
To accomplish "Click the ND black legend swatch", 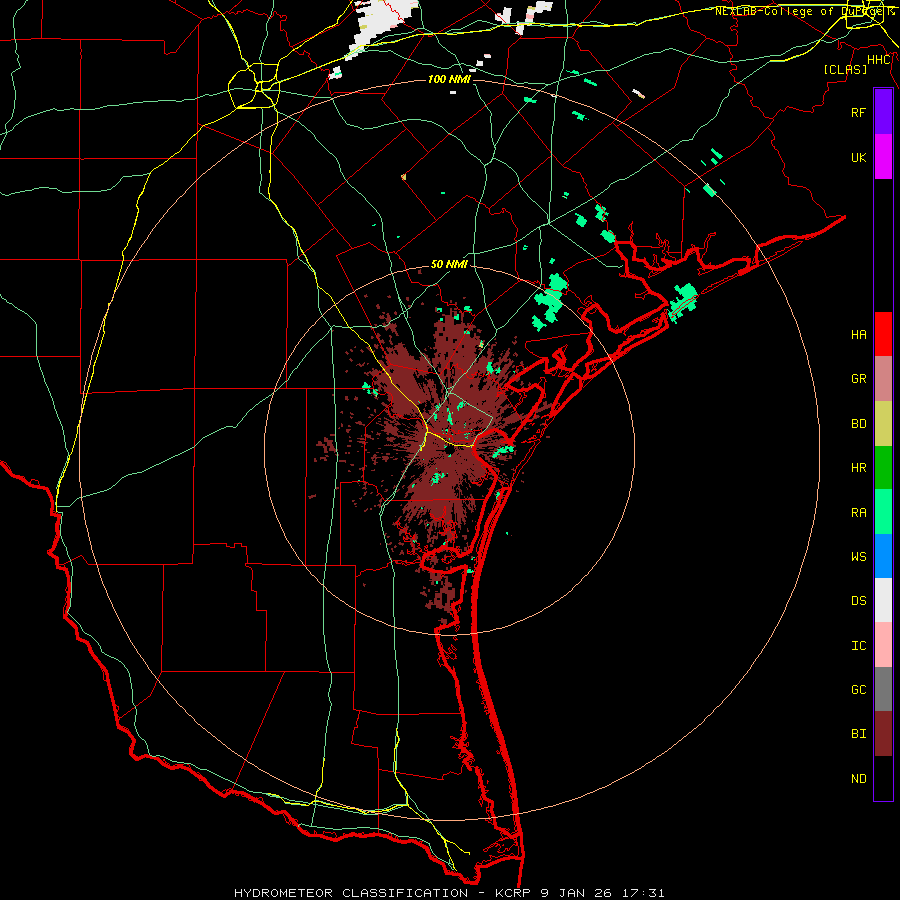I will click(x=883, y=778).
